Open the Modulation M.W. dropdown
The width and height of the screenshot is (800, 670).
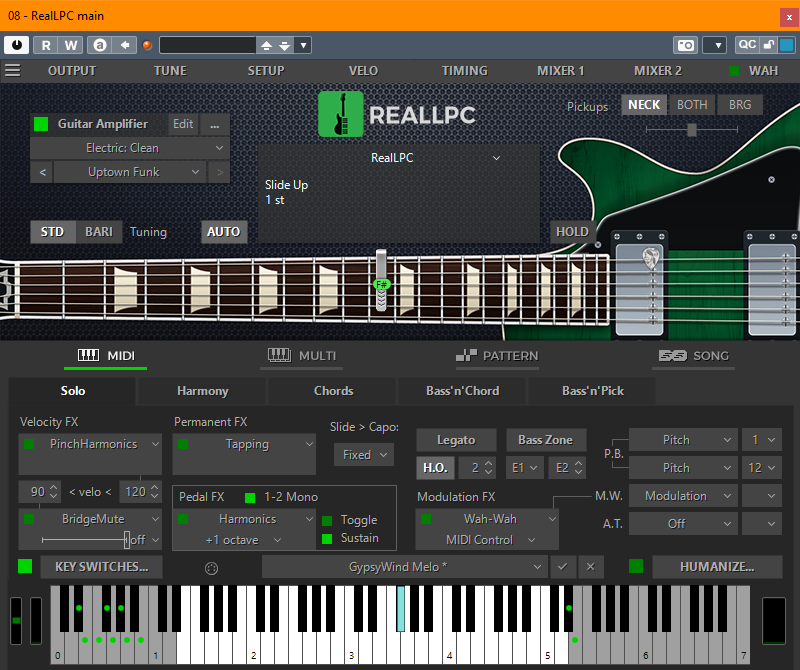tap(683, 496)
